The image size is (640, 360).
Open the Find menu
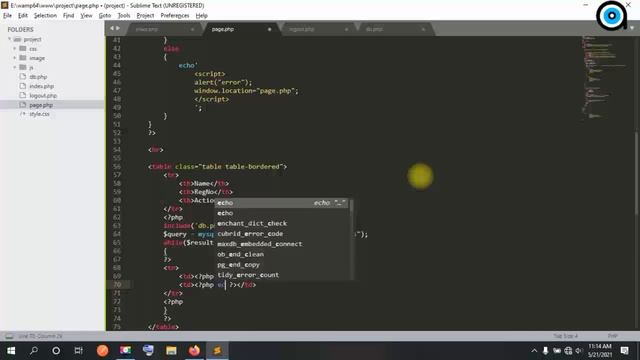tap(68, 16)
